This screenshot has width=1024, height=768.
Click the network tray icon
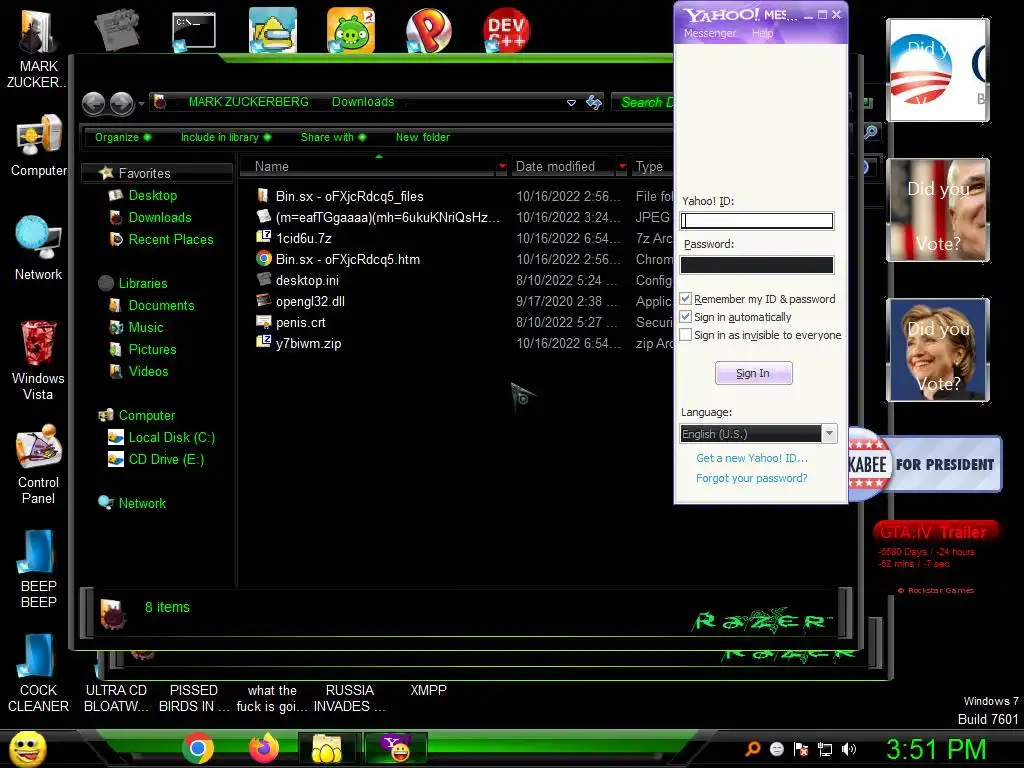pyautogui.click(x=825, y=749)
